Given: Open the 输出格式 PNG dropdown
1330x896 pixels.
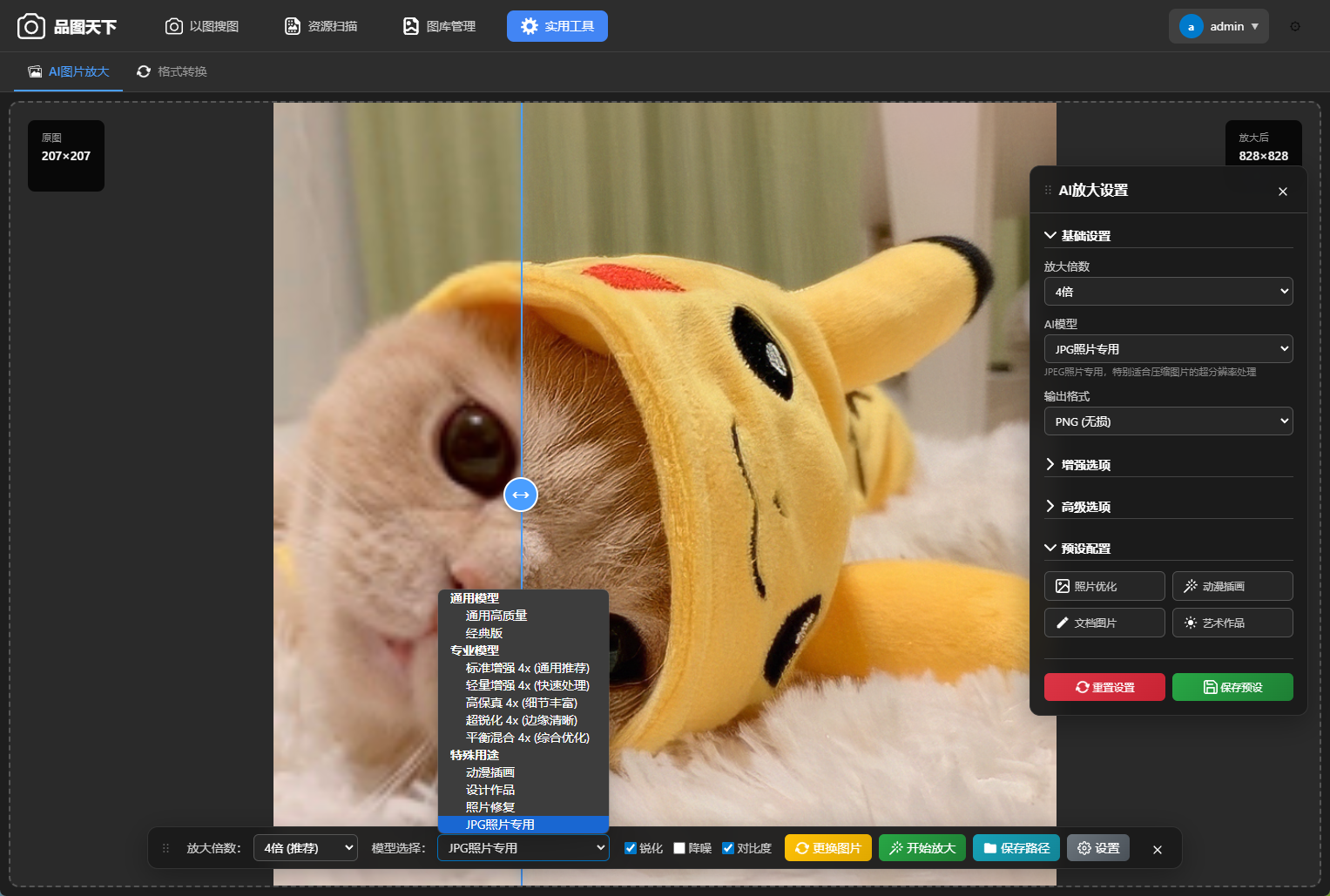Looking at the screenshot, I should point(1168,421).
